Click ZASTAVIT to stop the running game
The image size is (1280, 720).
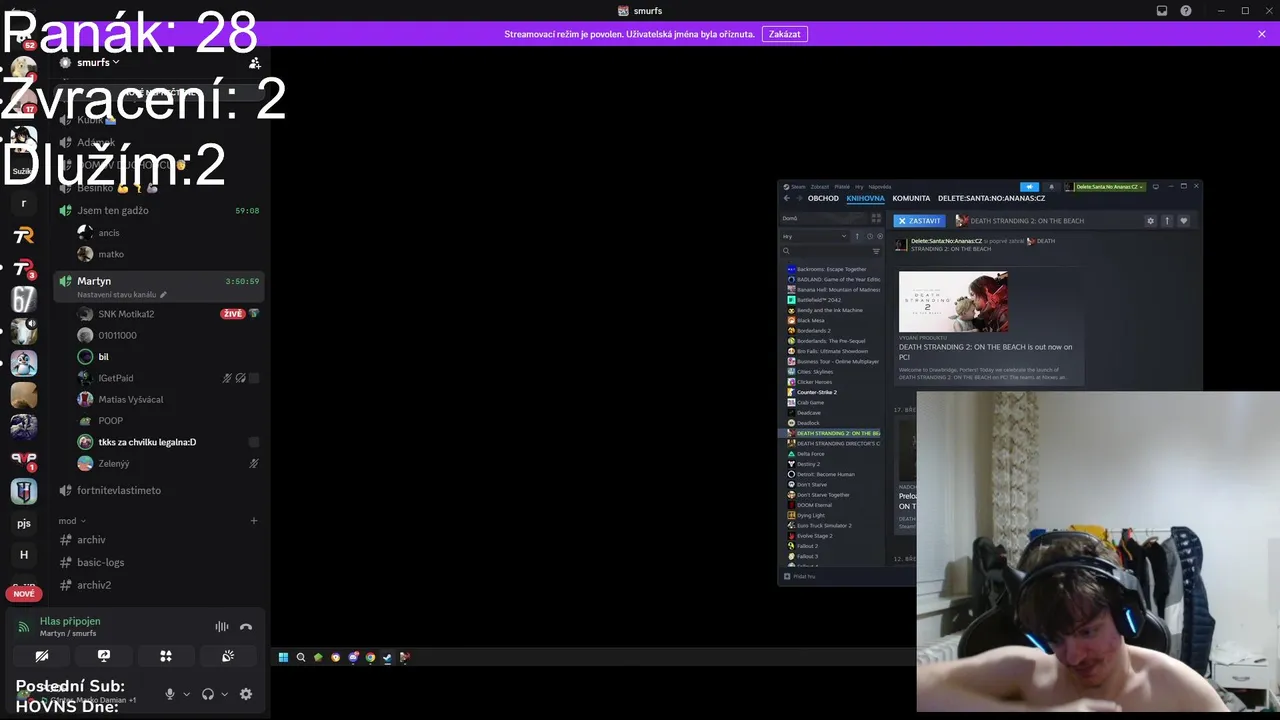click(918, 221)
